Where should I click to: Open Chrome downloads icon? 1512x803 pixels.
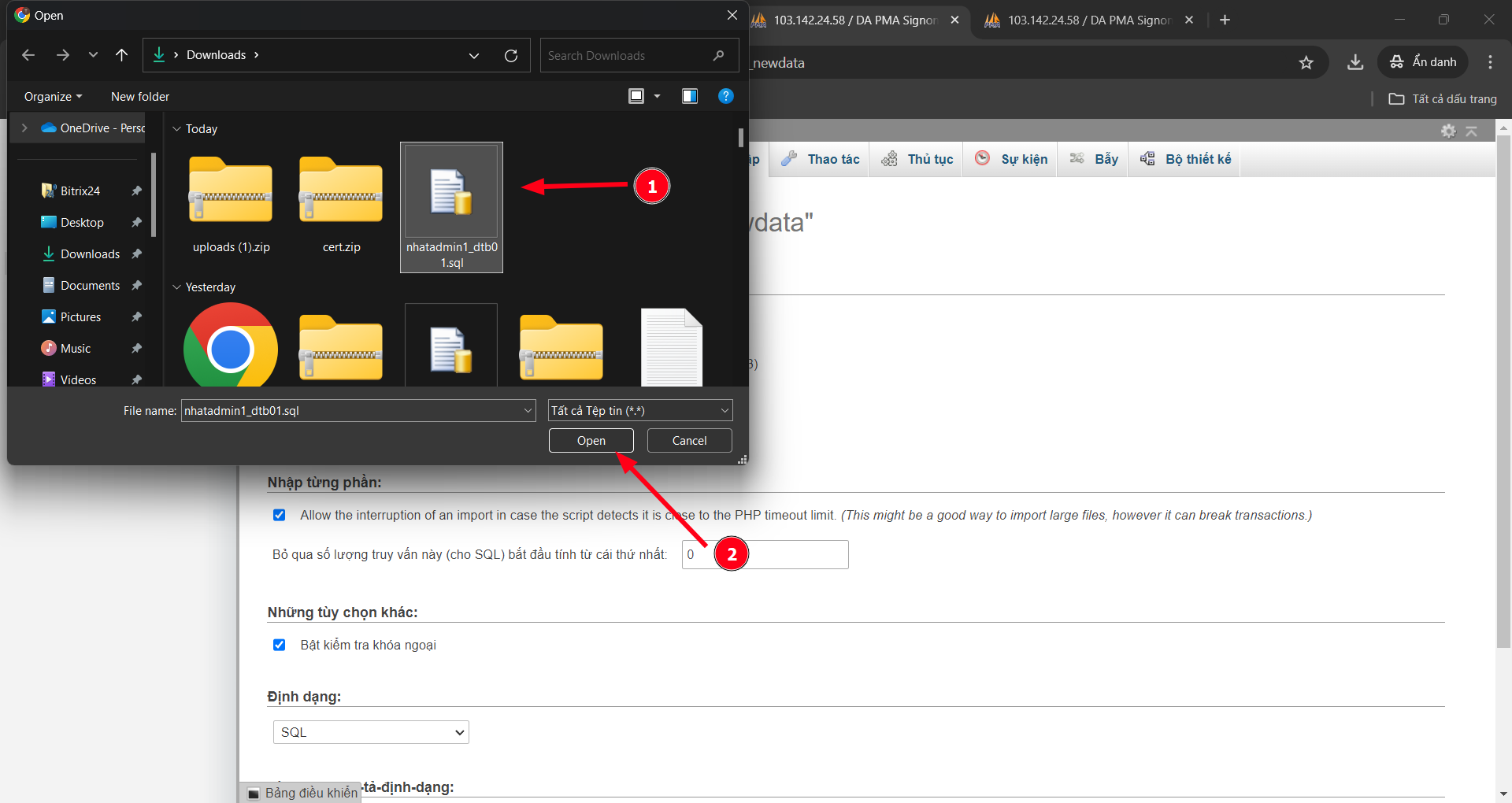(x=1355, y=62)
